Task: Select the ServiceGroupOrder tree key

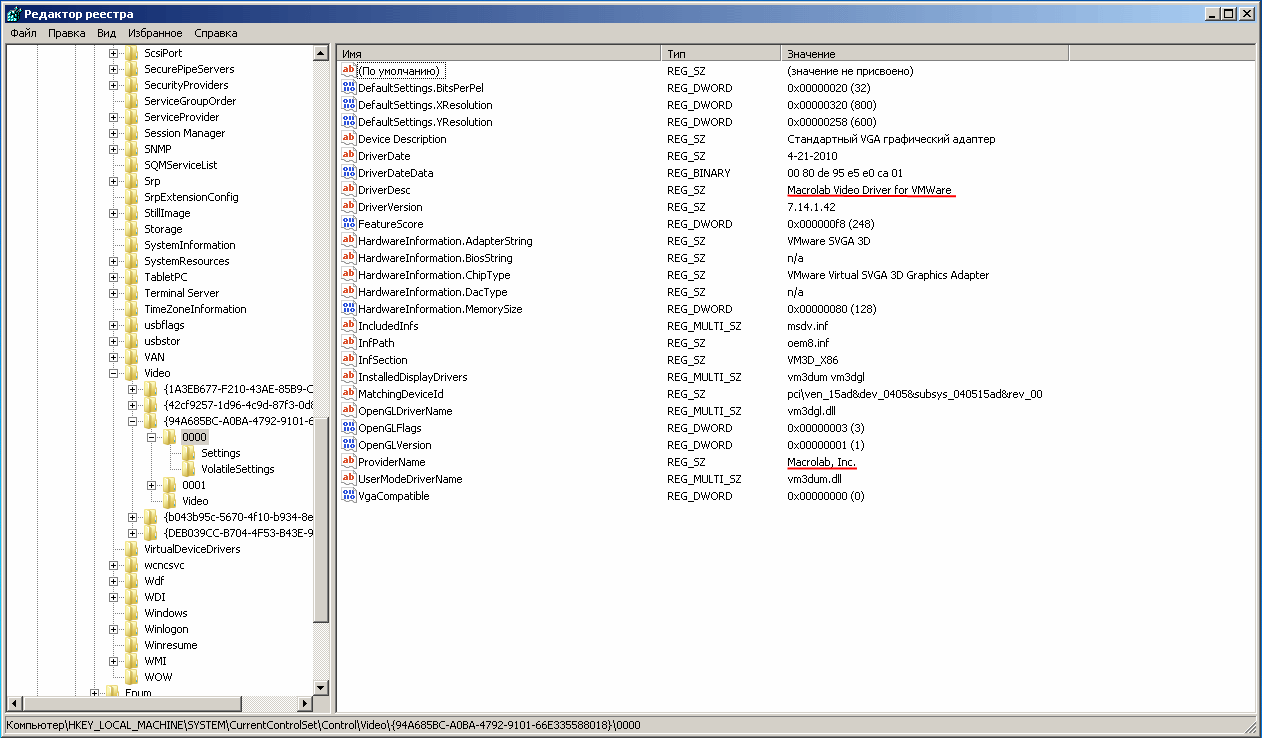Action: (x=190, y=101)
